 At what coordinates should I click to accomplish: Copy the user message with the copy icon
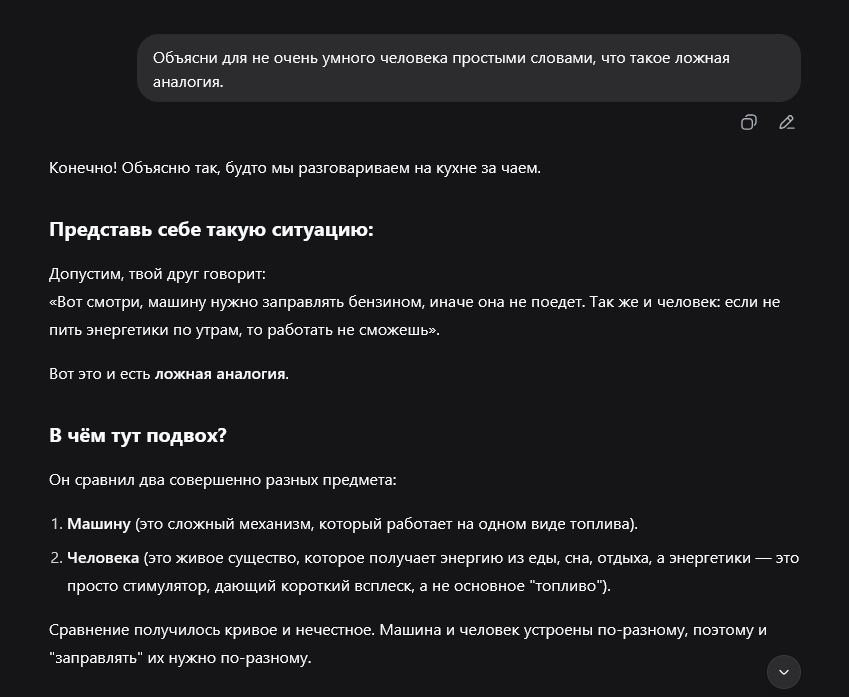click(748, 123)
